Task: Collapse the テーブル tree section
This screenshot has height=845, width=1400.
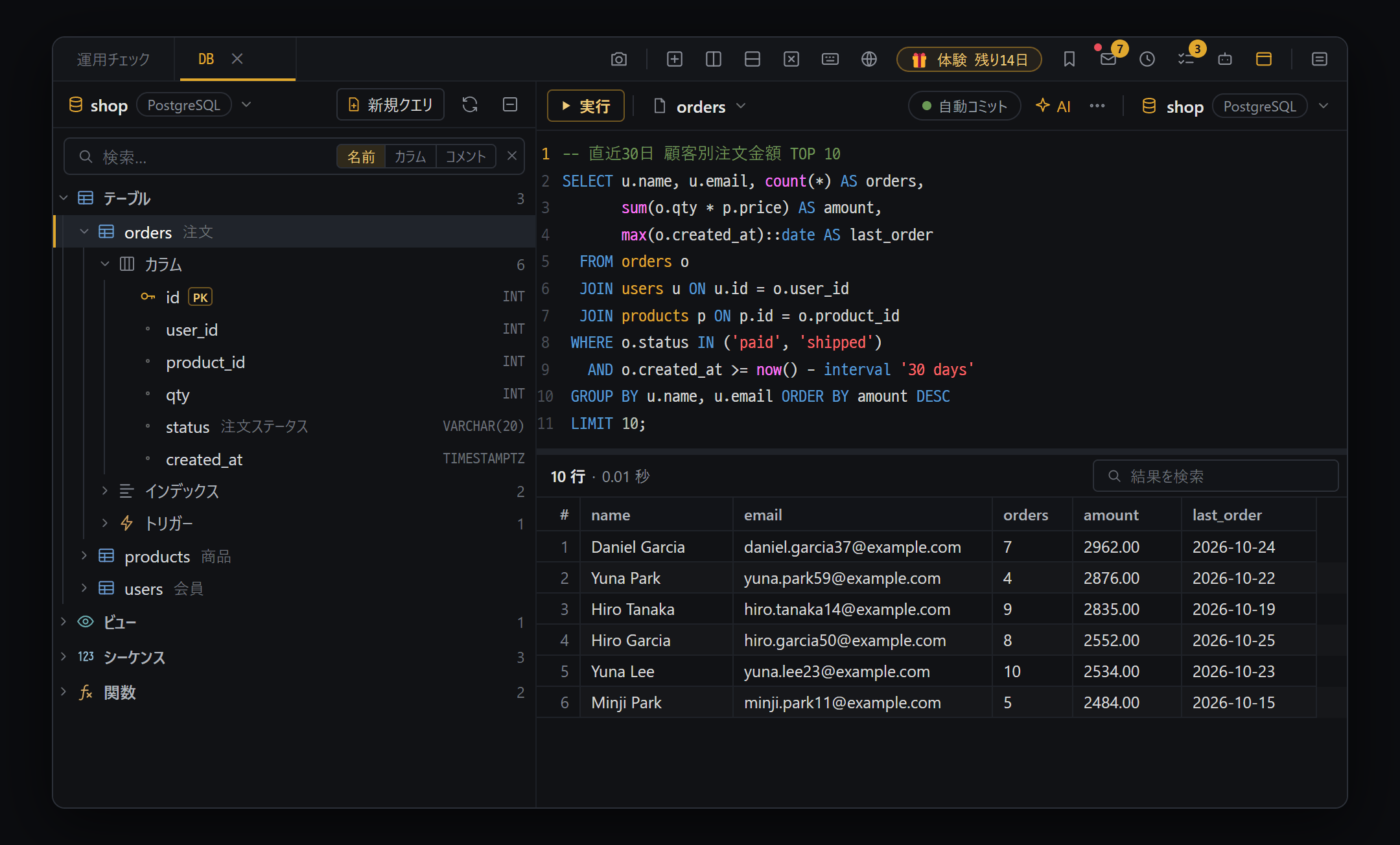Action: [64, 198]
